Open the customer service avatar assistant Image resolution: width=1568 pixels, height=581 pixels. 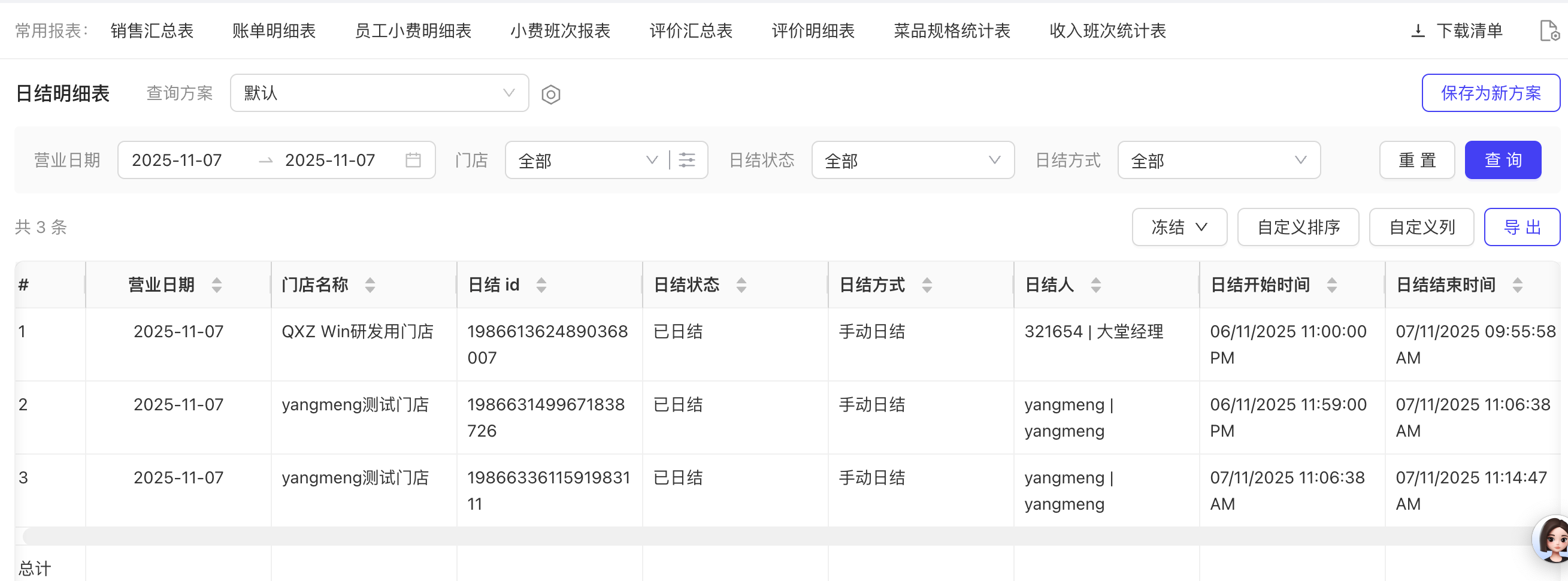tap(1552, 540)
